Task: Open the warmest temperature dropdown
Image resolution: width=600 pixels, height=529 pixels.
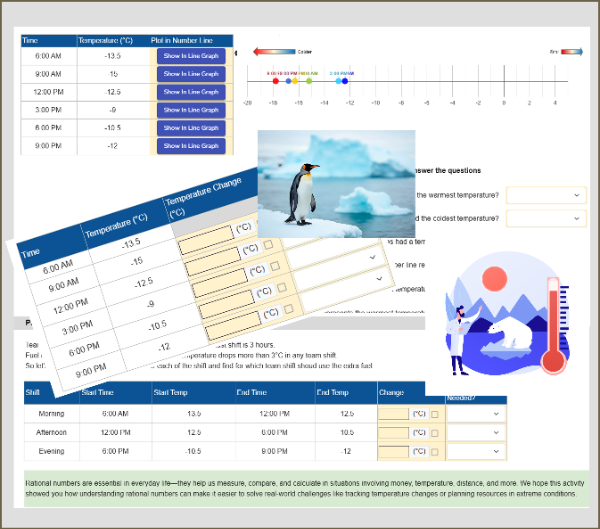Action: coord(546,195)
